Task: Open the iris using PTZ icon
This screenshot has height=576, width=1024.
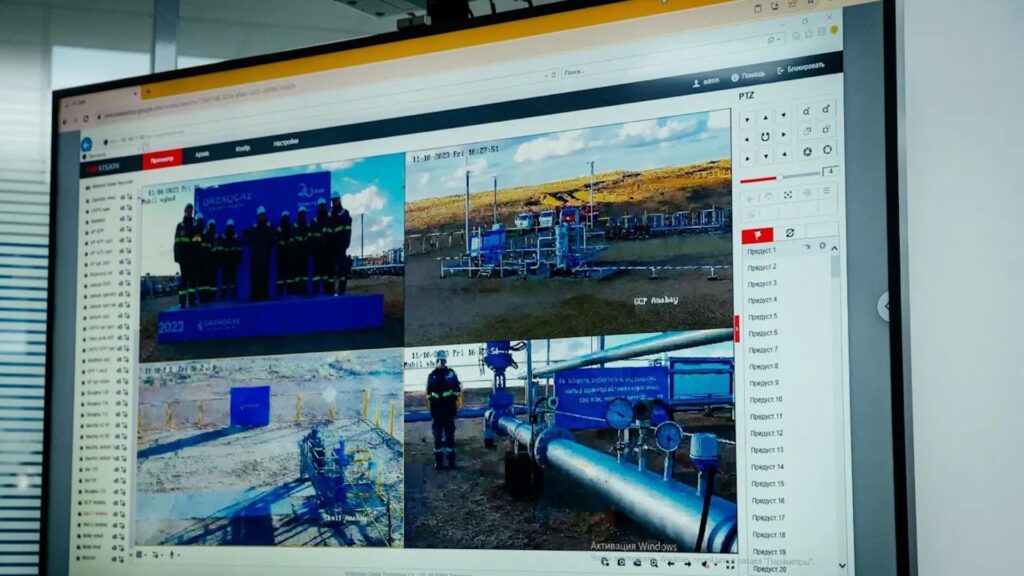Action: click(827, 150)
